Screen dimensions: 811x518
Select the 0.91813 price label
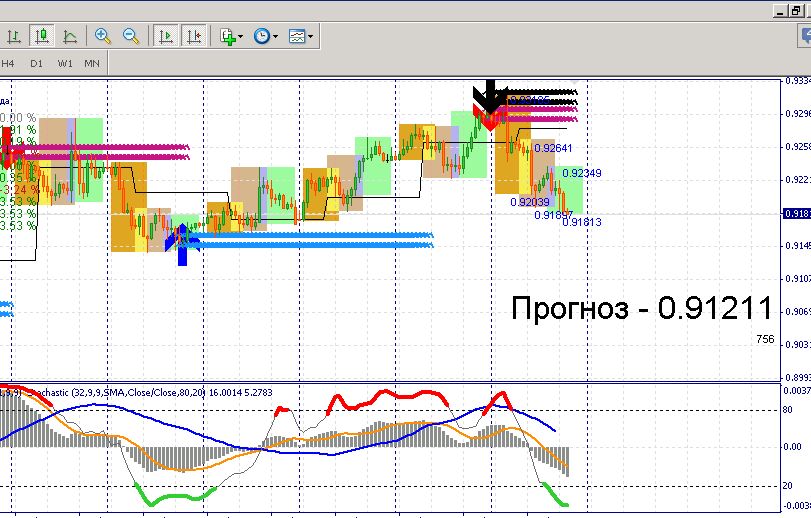tap(582, 222)
